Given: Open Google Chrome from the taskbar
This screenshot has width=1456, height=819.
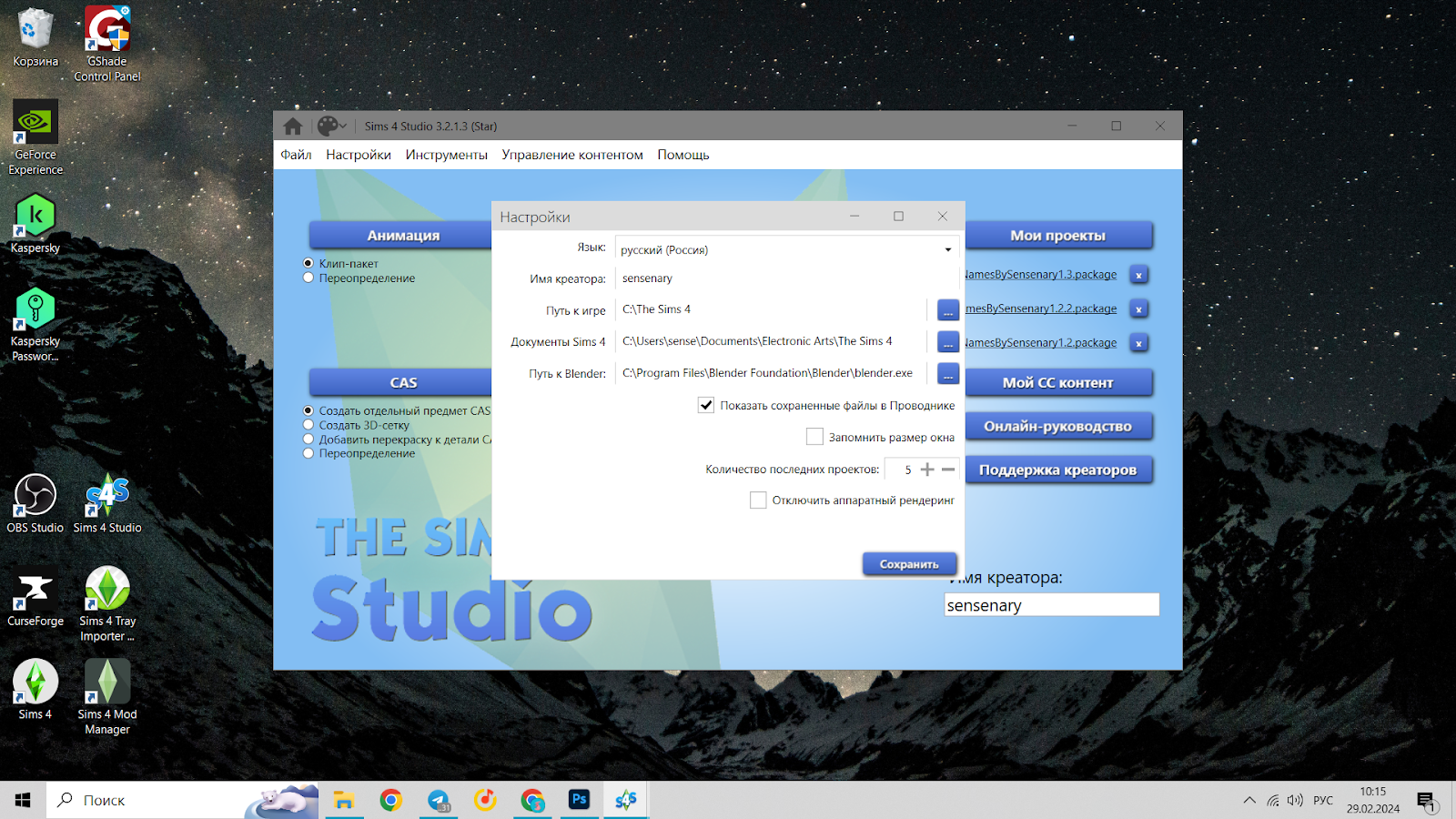Looking at the screenshot, I should tap(391, 800).
